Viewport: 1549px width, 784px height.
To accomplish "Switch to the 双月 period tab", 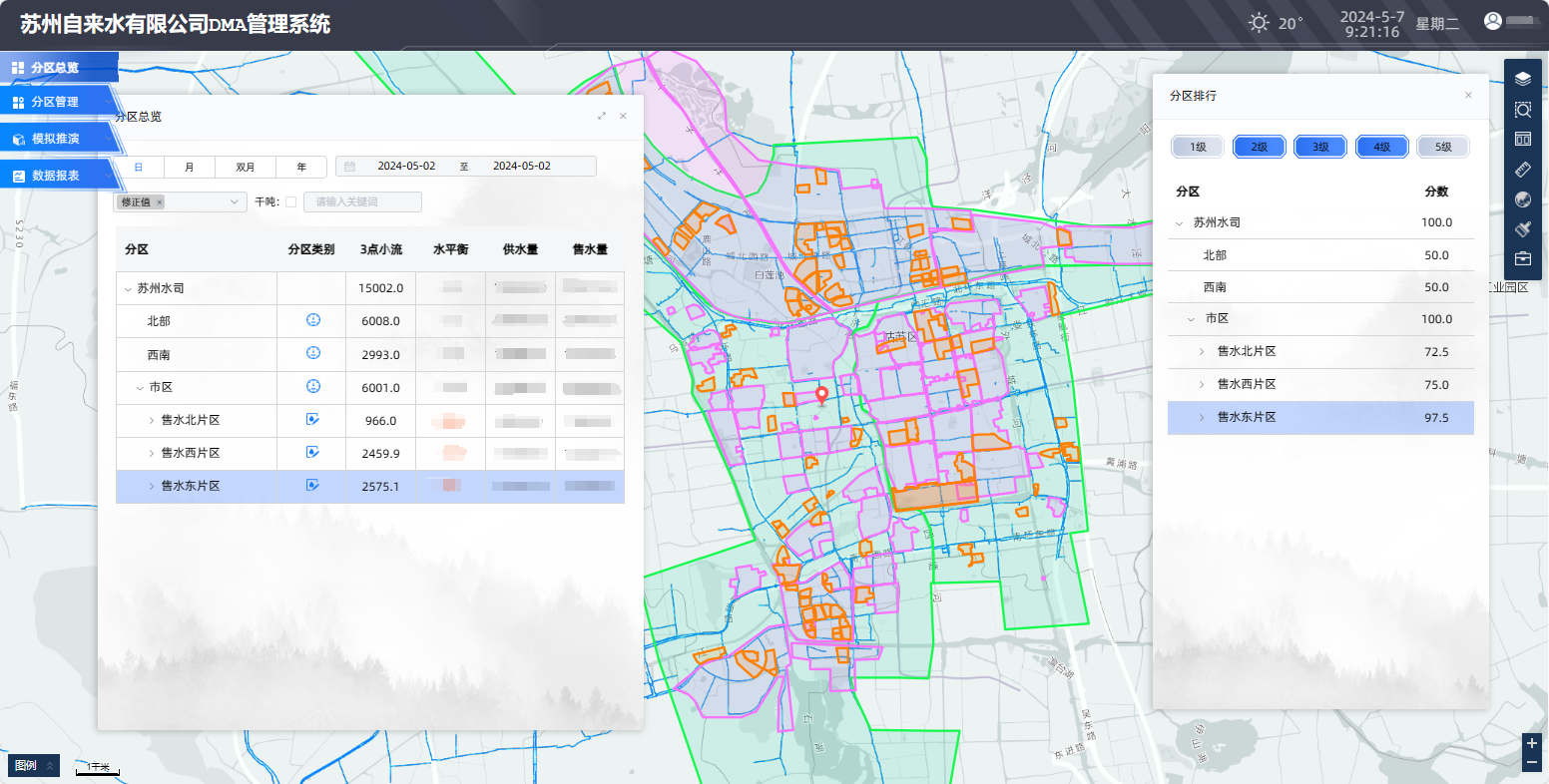I will 246,167.
